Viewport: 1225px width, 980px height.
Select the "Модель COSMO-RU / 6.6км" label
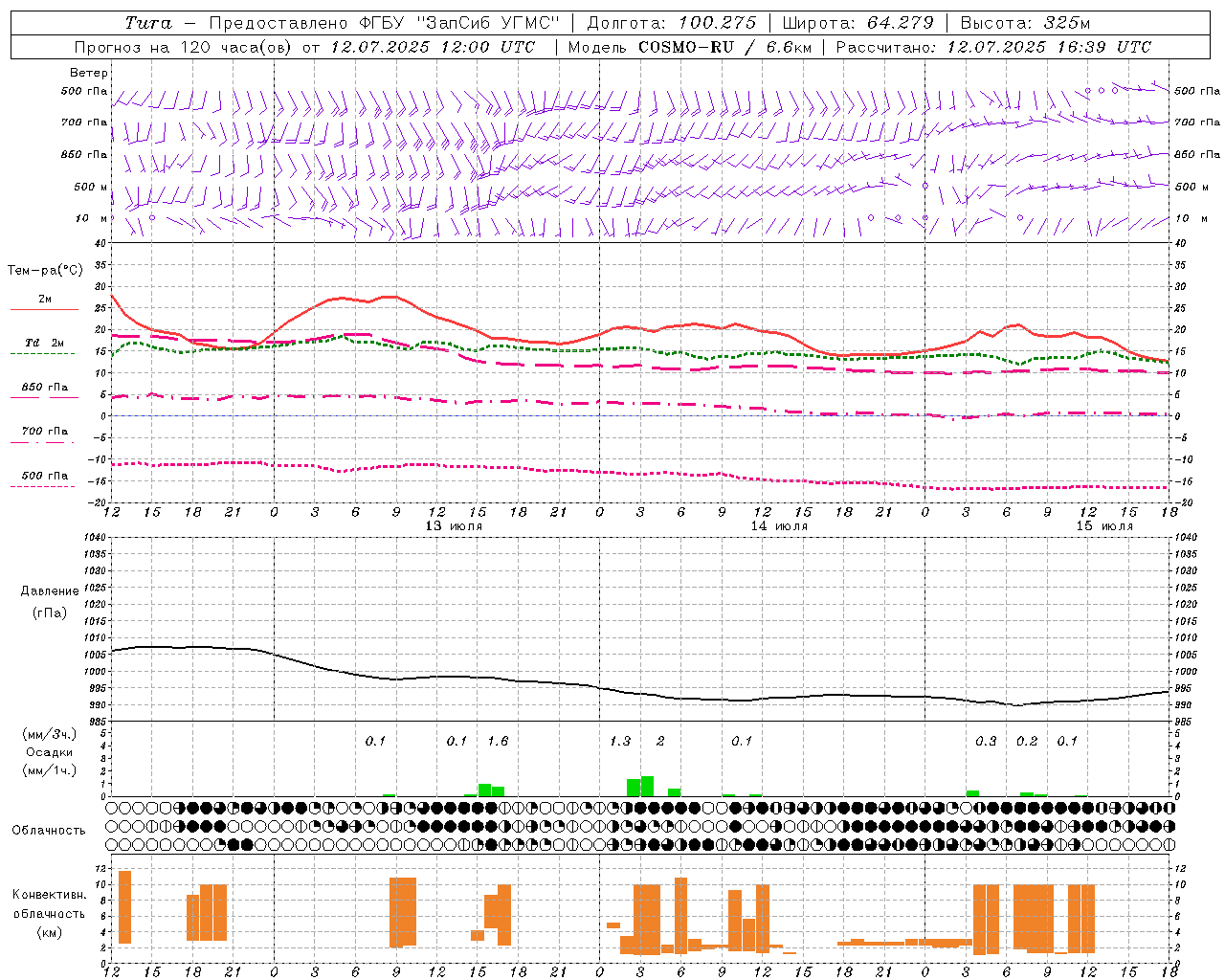(x=690, y=47)
